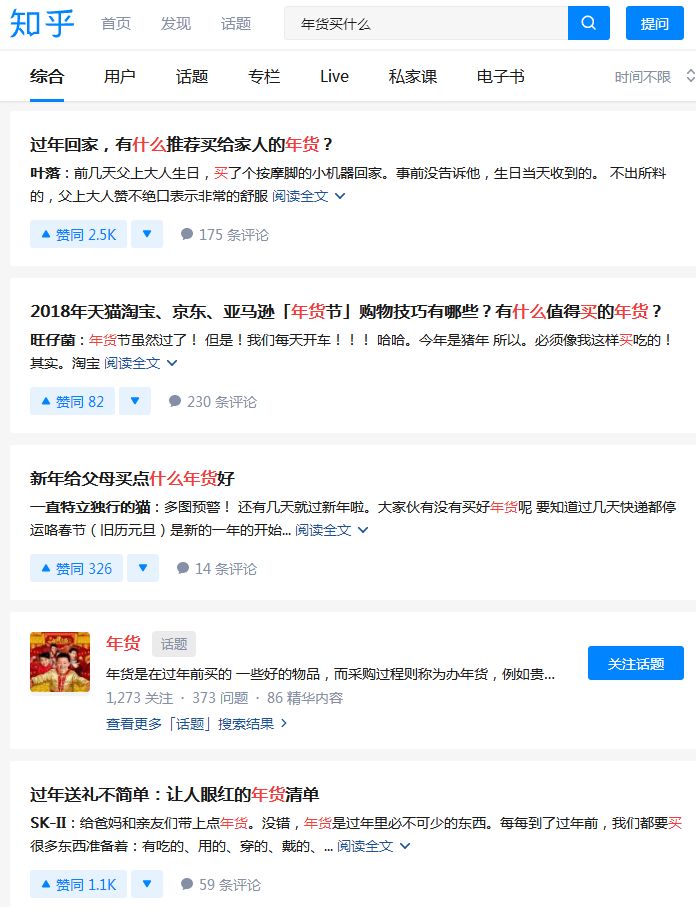
Task: Switch to the 用户 tab
Action: (119, 77)
